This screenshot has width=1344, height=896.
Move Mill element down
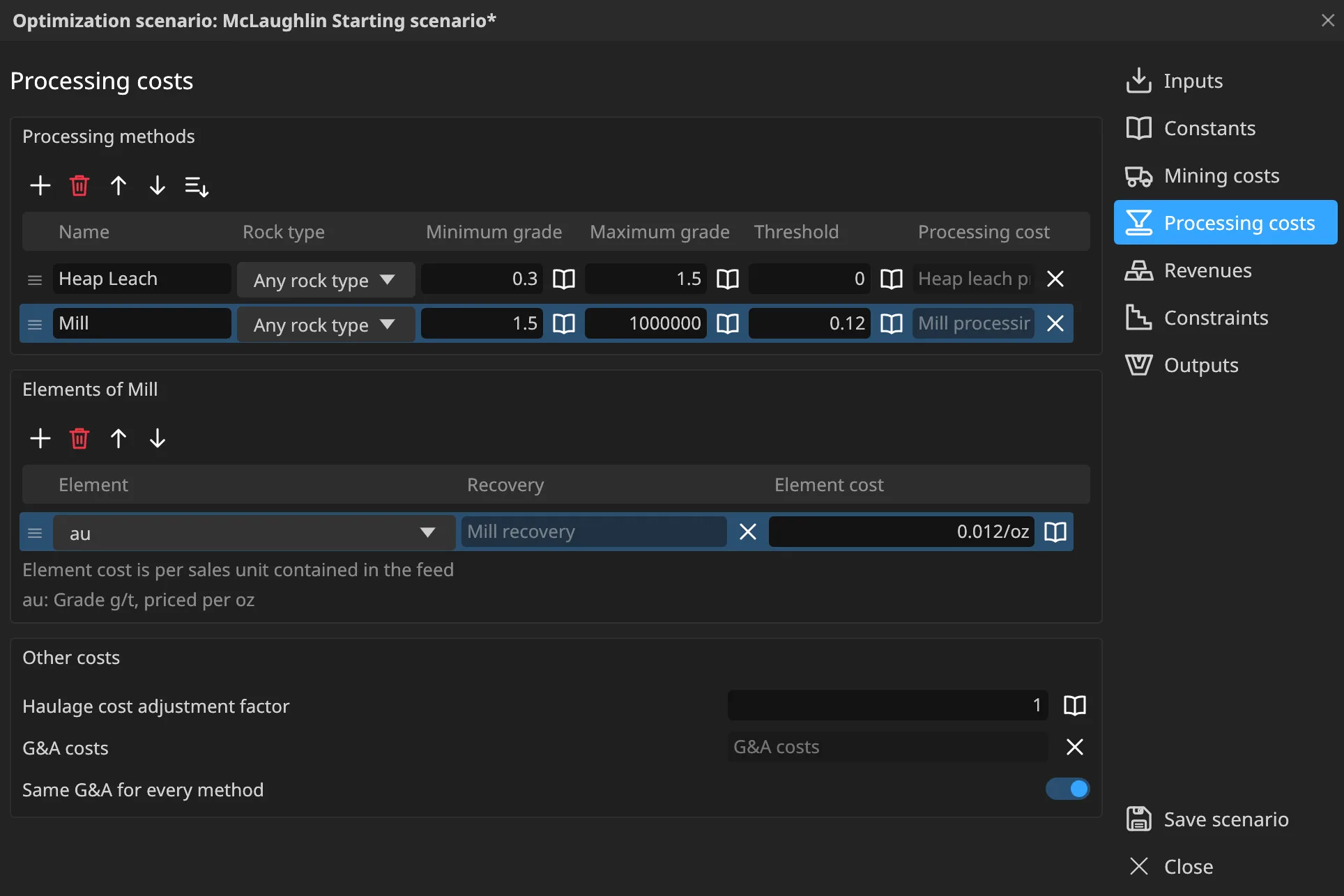click(158, 438)
